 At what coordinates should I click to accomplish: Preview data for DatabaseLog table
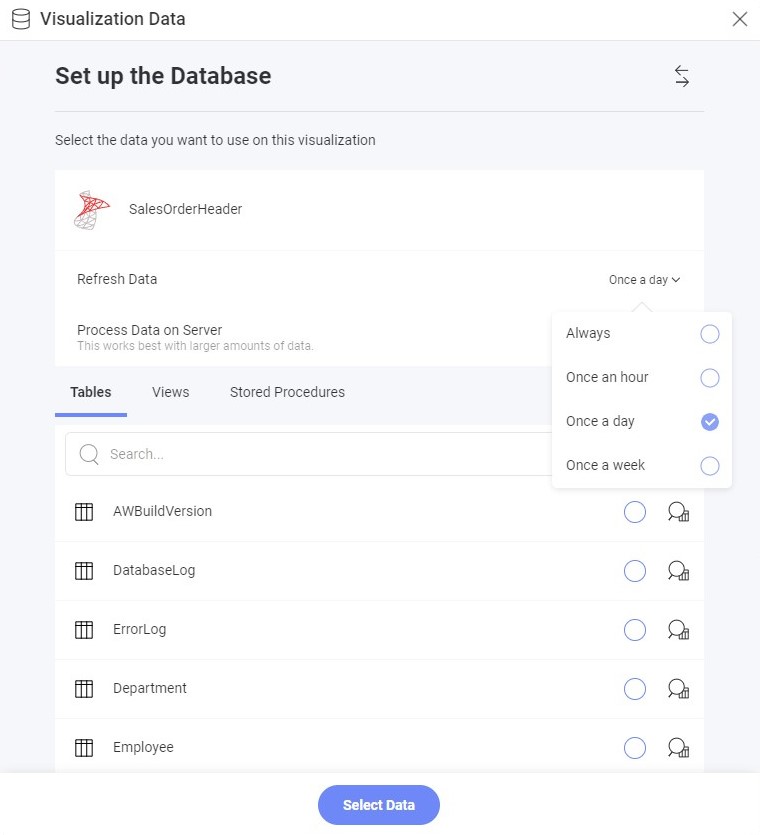pyautogui.click(x=678, y=571)
